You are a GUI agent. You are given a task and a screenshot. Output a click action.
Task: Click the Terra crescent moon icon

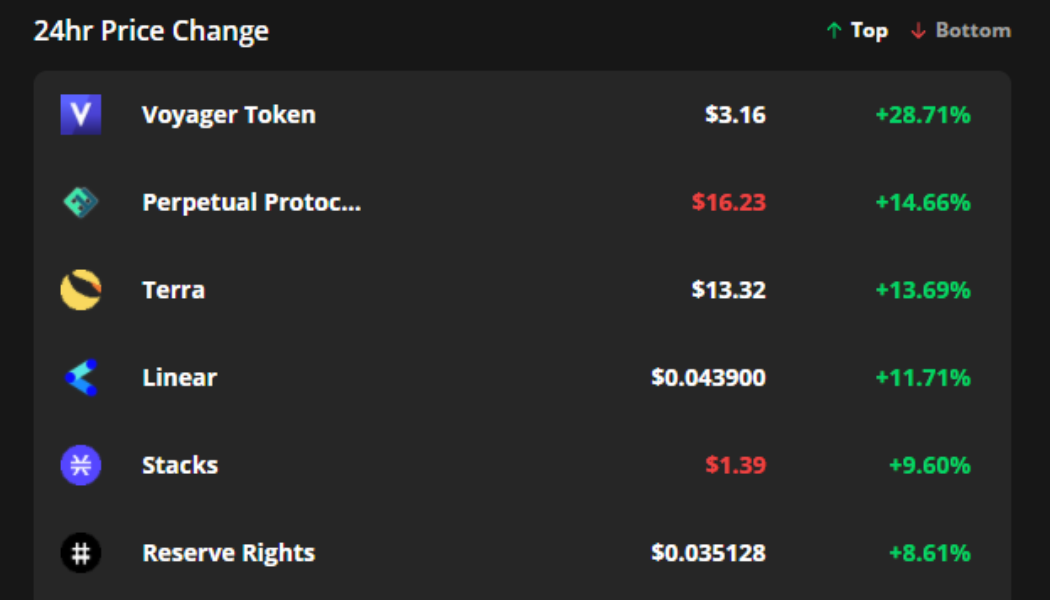(x=78, y=289)
